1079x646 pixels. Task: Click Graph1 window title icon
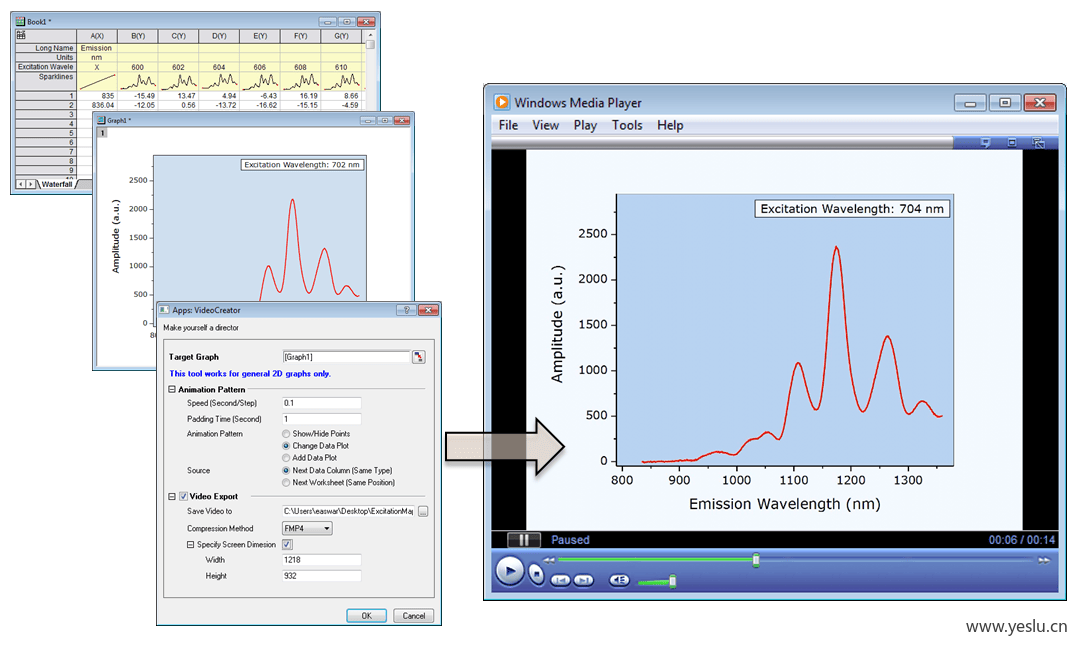100,120
